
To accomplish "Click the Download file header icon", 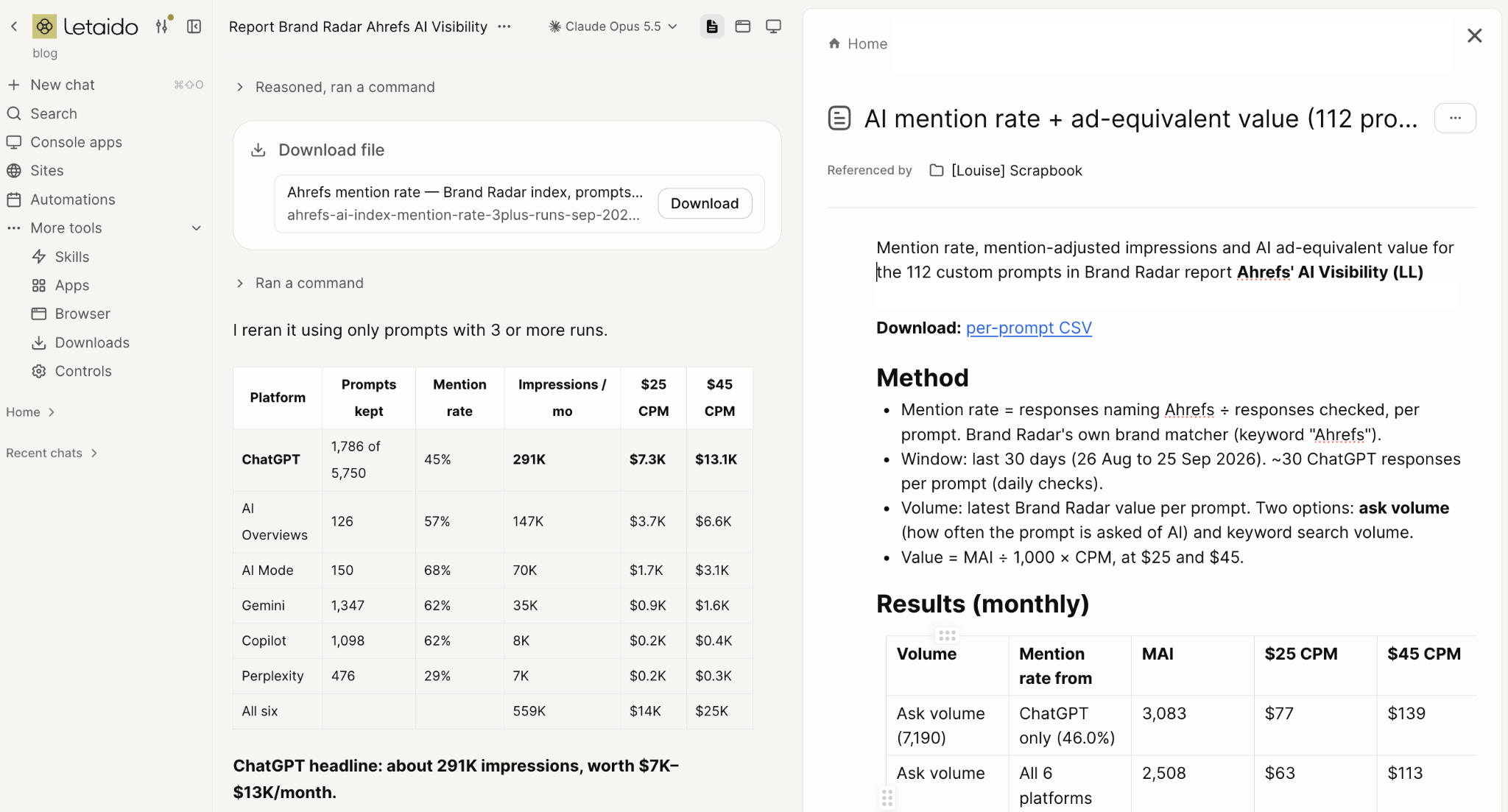I will [x=258, y=149].
